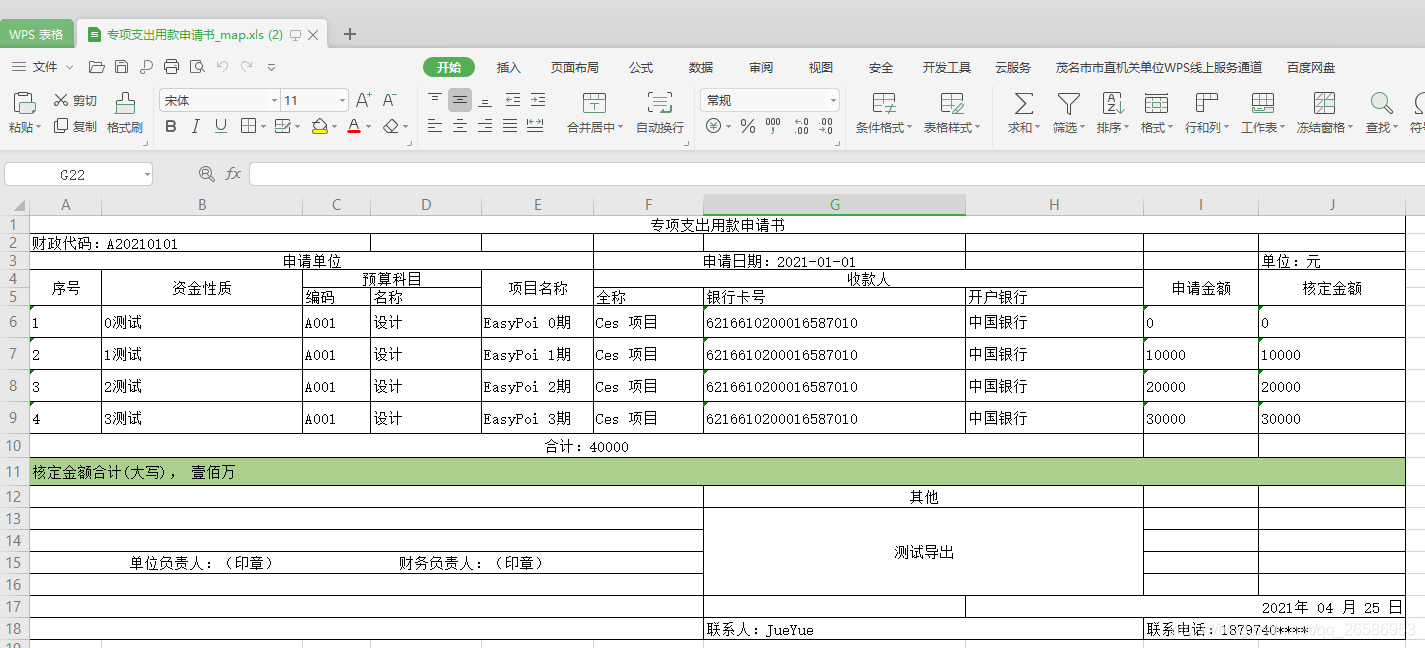Image resolution: width=1425 pixels, height=648 pixels.
Task: Increase indent in the alignment group
Action: [538, 100]
